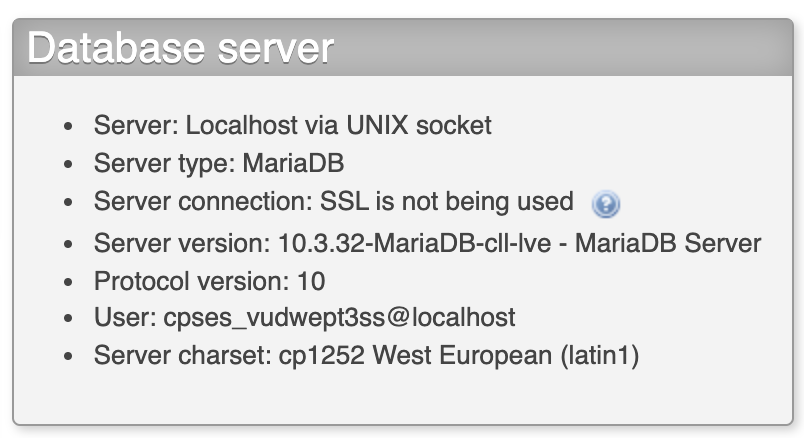804x438 pixels.
Task: Click the bullet beside User entry
Action: [68, 318]
